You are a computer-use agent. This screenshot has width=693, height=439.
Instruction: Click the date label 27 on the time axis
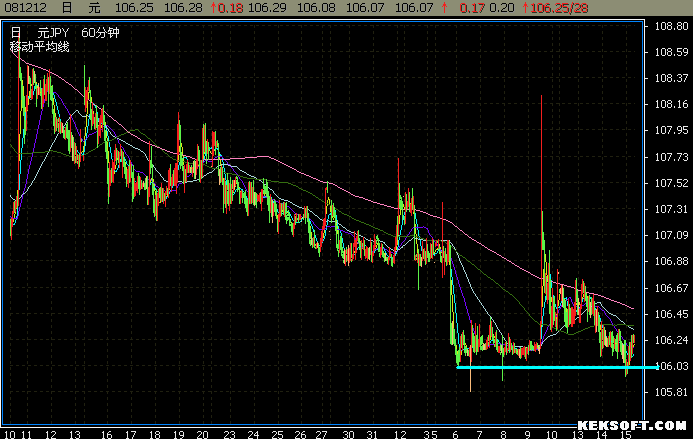click(x=321, y=434)
